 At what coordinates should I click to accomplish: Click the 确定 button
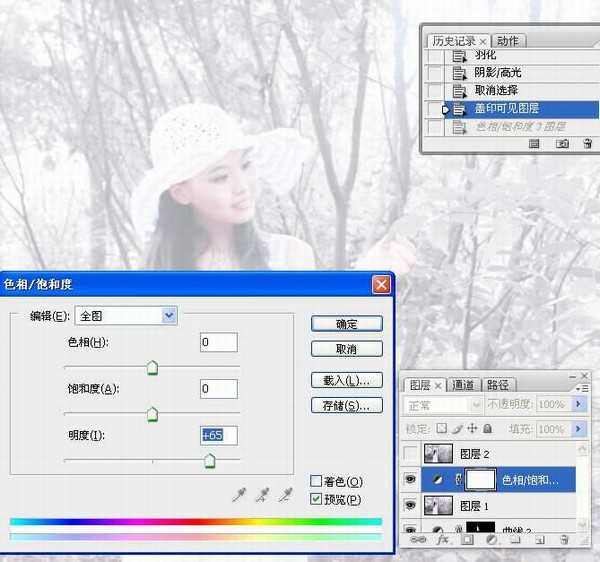point(347,324)
